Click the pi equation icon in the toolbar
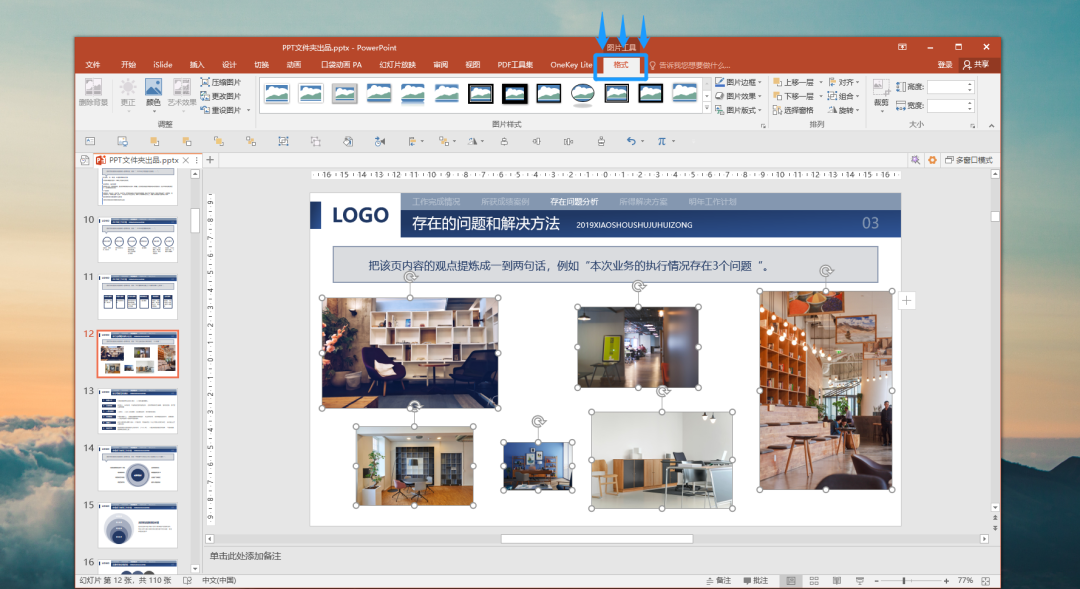Viewport: 1080px width, 589px height. 661,141
